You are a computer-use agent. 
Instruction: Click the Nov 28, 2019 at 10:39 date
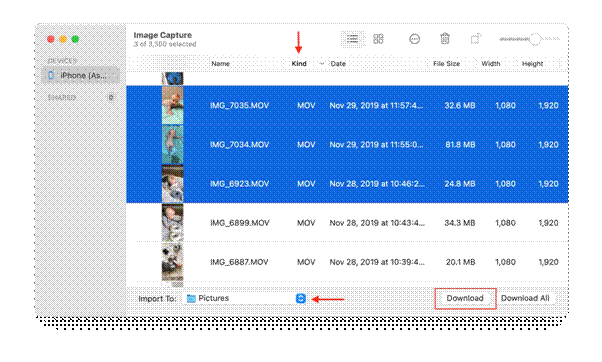tap(377, 262)
